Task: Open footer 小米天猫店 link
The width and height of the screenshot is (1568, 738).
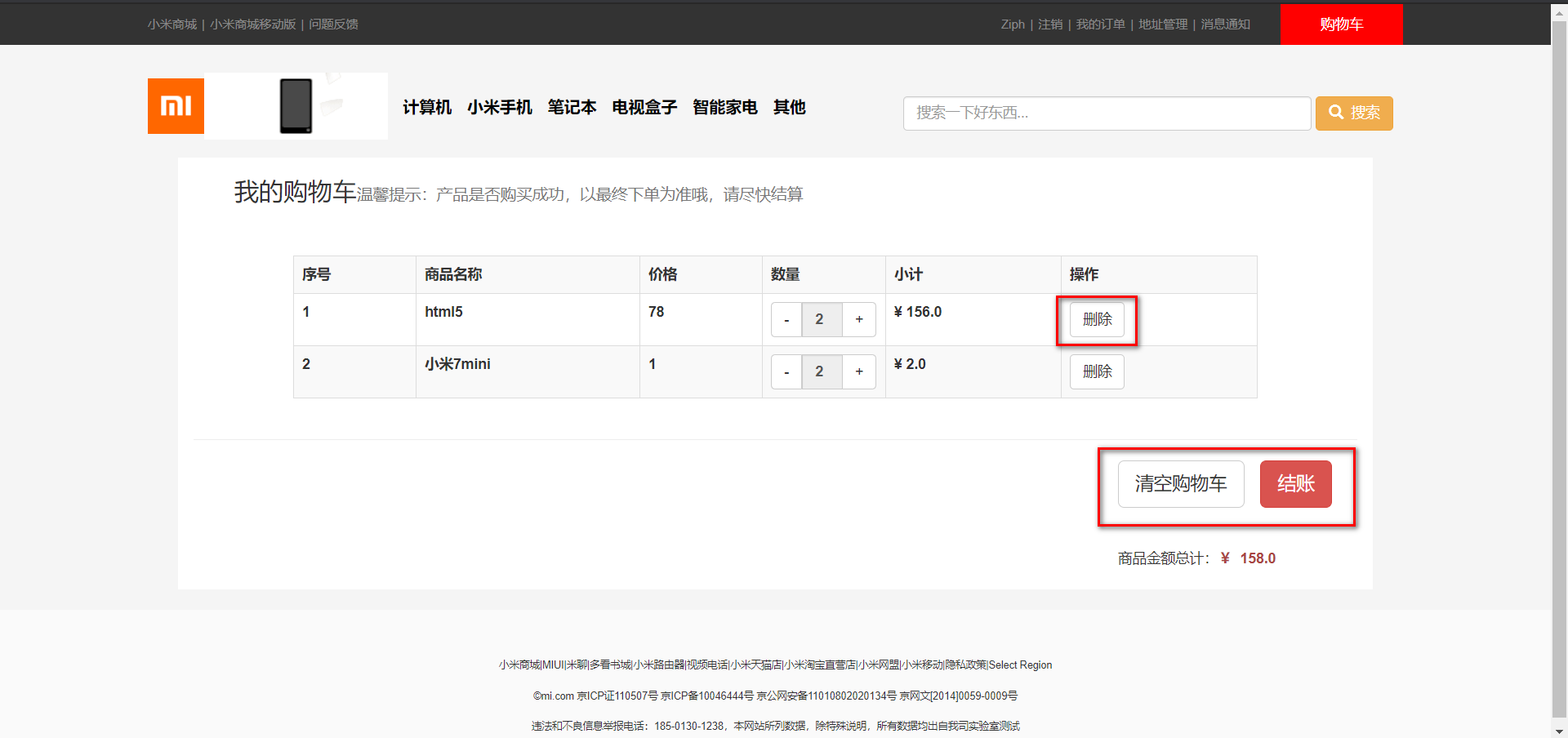Action: tap(756, 665)
